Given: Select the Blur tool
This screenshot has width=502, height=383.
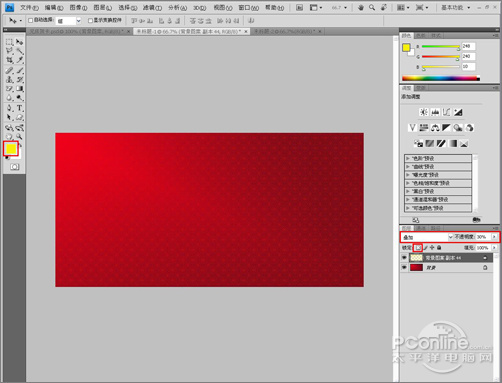Looking at the screenshot, I should point(9,98).
